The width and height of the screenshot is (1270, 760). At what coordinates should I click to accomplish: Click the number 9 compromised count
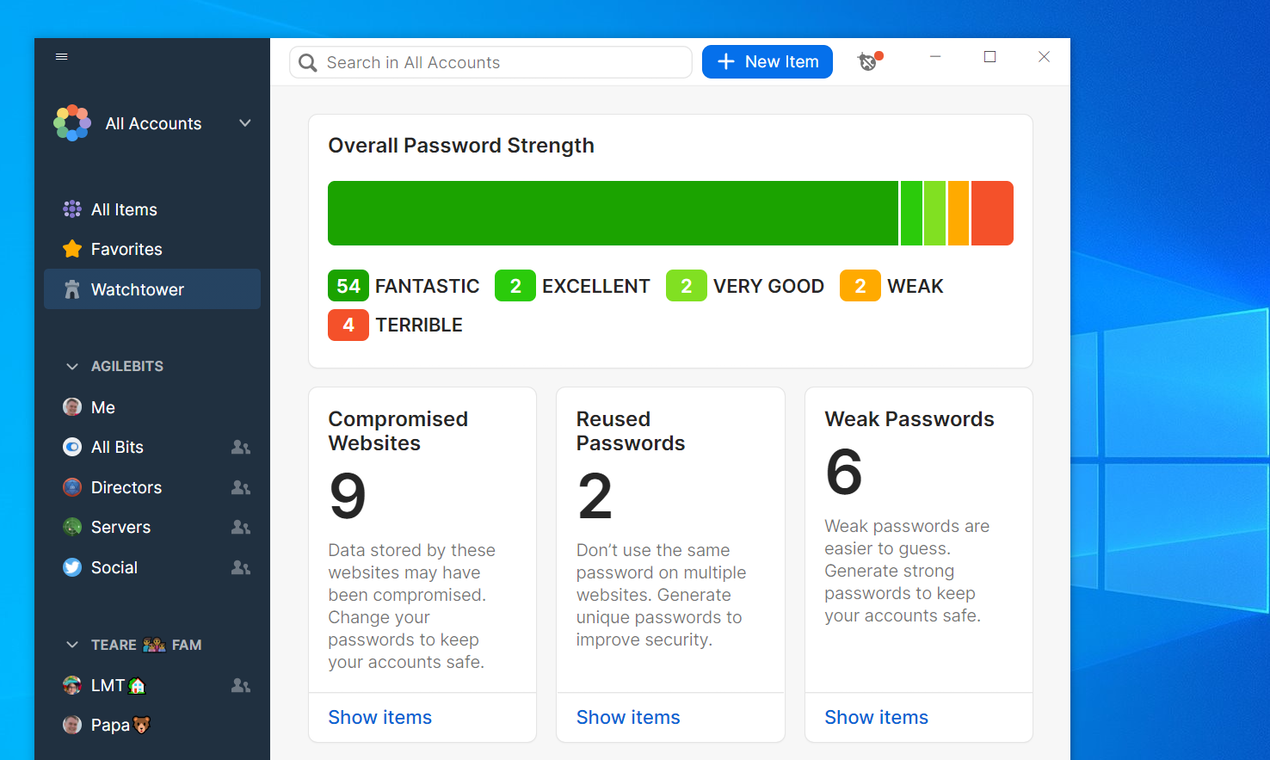(x=348, y=496)
